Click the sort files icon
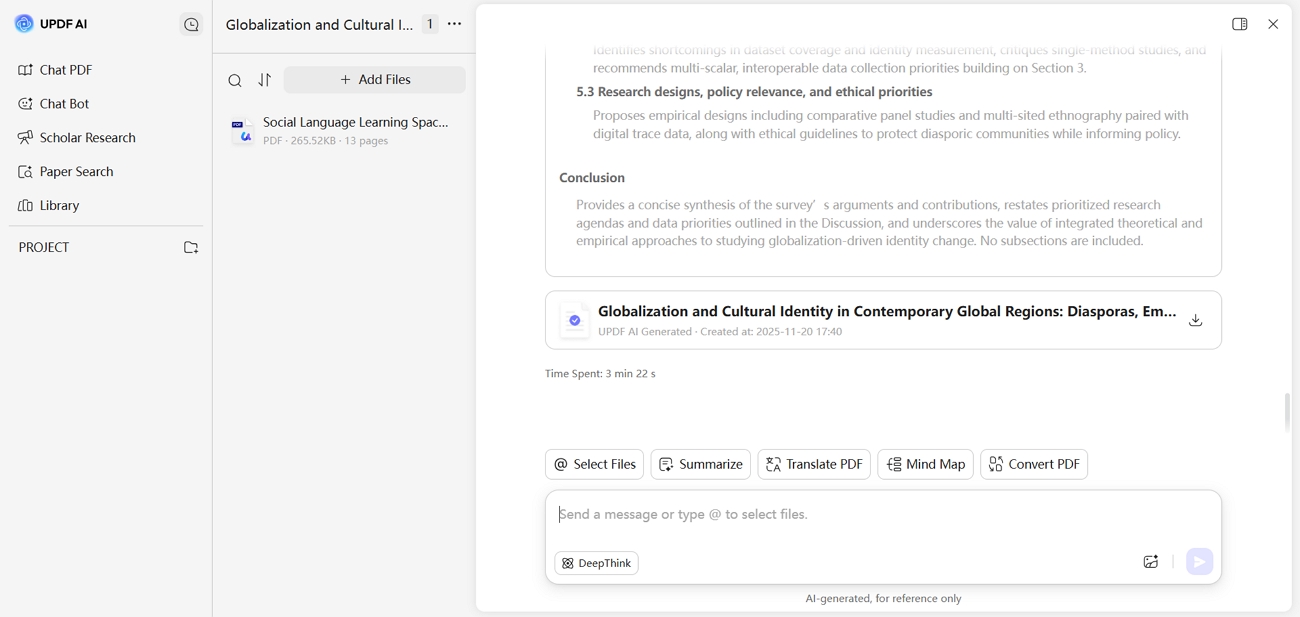 click(265, 80)
